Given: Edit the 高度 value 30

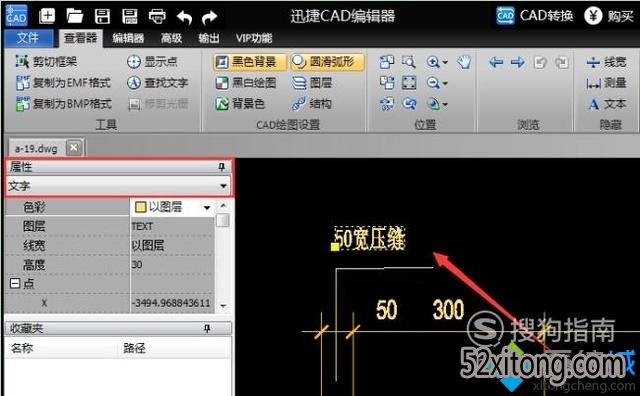Looking at the screenshot, I should [172, 265].
